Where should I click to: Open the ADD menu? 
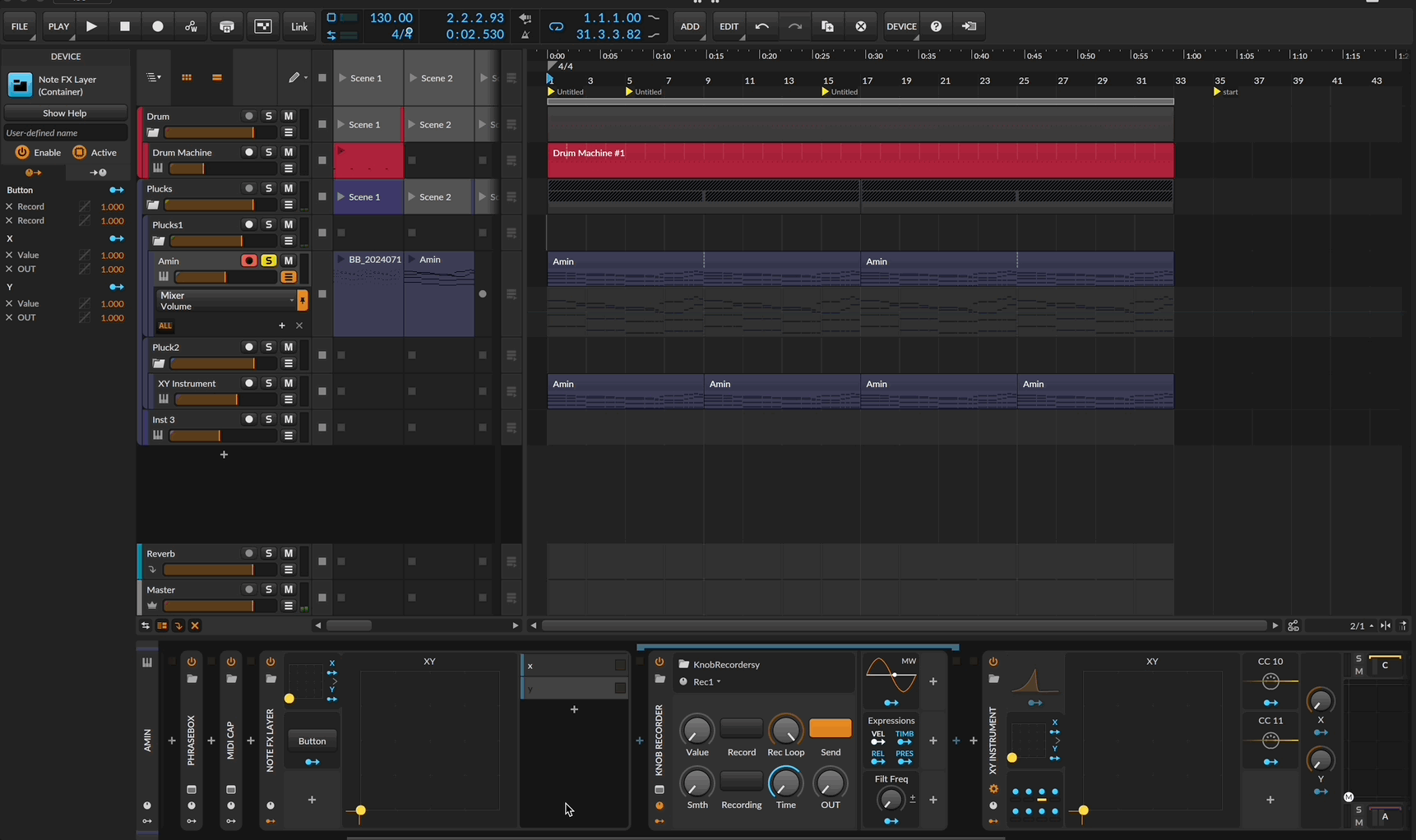pos(690,26)
